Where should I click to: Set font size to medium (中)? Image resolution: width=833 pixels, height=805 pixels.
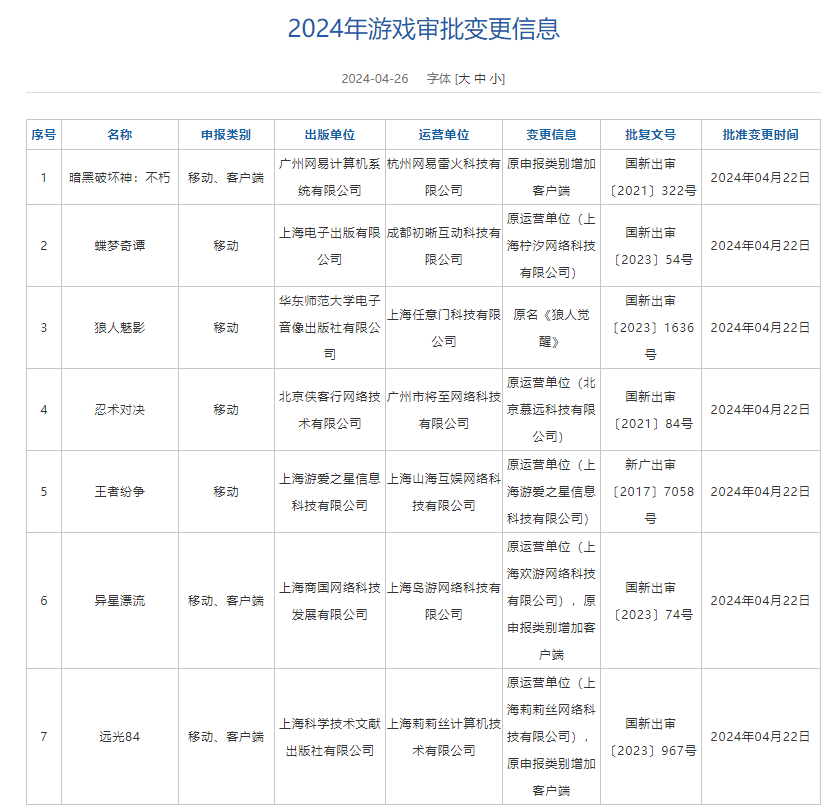point(480,79)
